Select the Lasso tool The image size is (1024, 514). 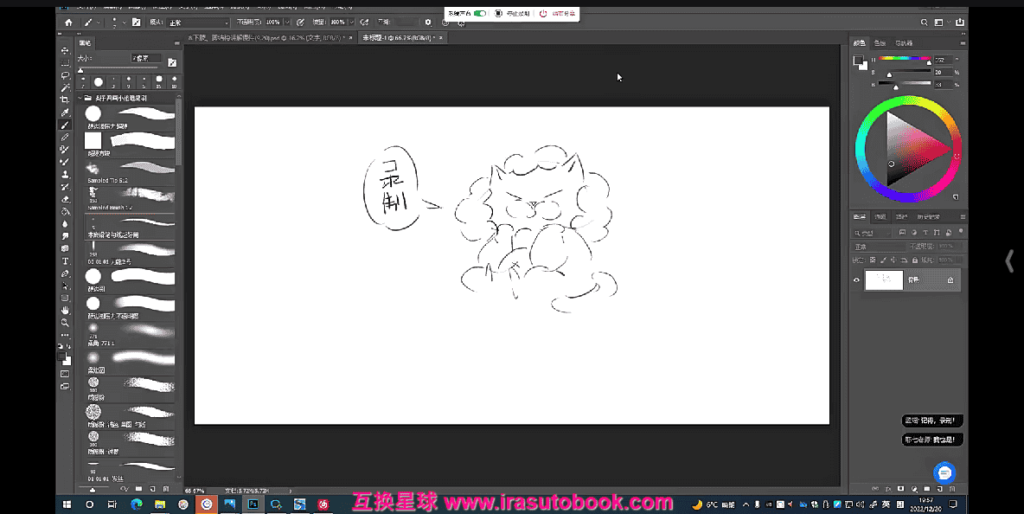tap(65, 75)
